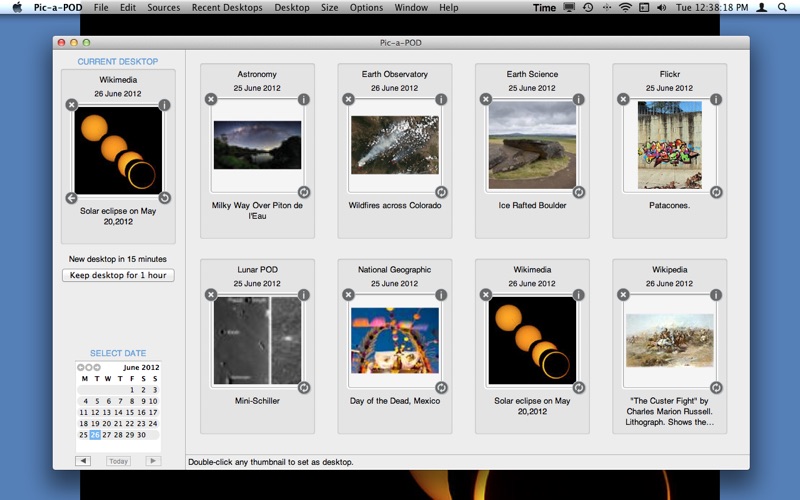Reload the current desktop Wikimedia image
Image resolution: width=800 pixels, height=500 pixels.
tap(165, 197)
